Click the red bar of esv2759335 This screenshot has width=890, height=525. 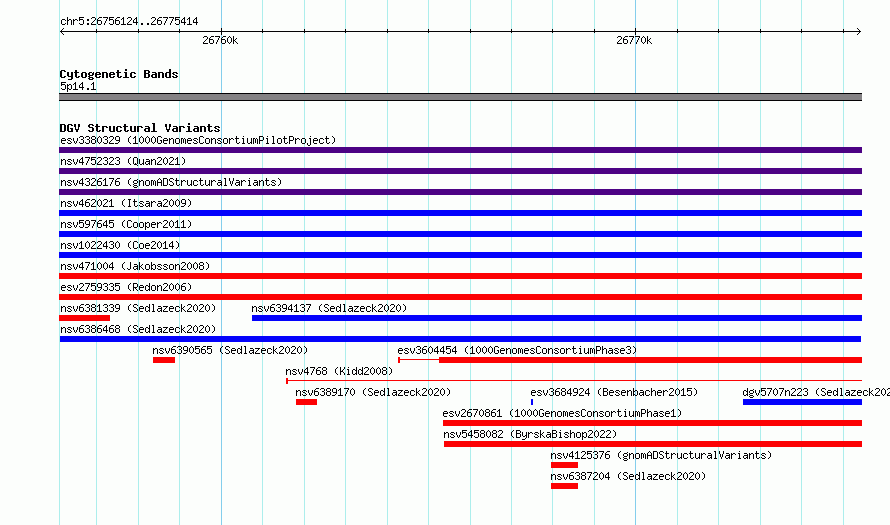pos(460,297)
